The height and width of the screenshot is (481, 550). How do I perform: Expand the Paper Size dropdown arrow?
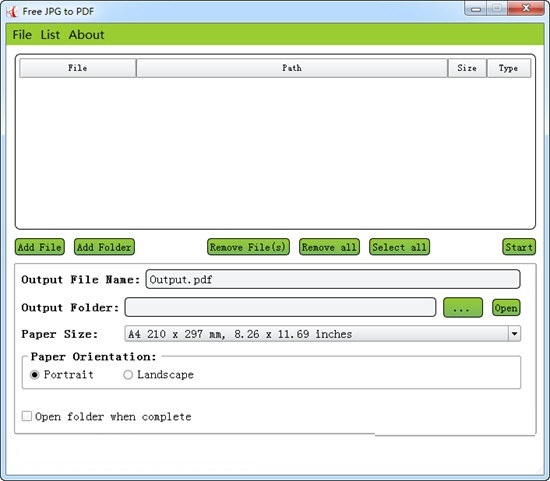(x=514, y=334)
